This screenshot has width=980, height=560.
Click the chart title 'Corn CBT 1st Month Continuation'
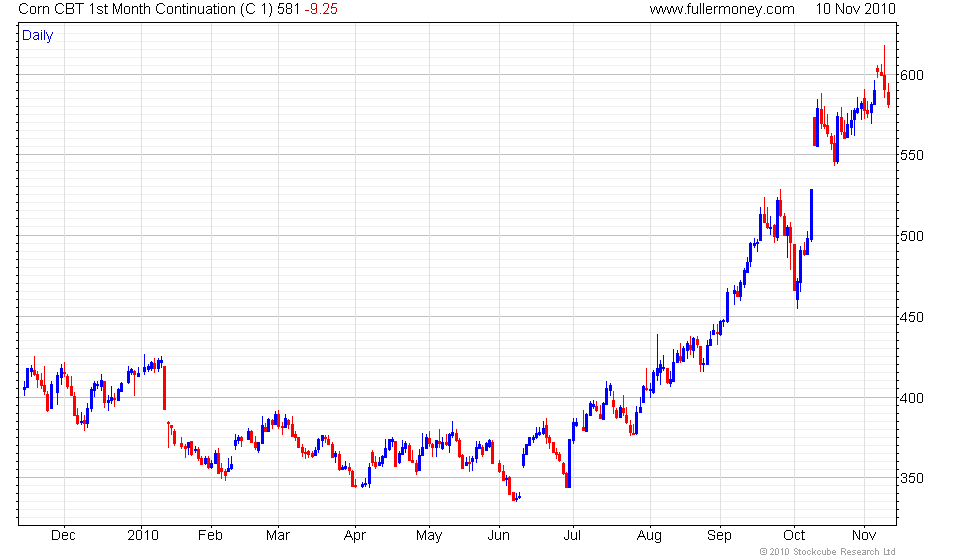pos(127,9)
